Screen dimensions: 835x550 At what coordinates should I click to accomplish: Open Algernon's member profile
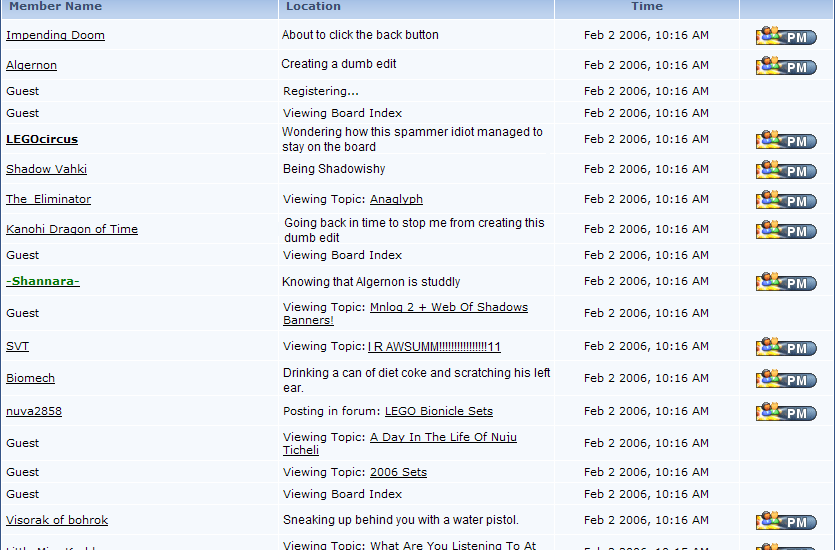coord(31,65)
